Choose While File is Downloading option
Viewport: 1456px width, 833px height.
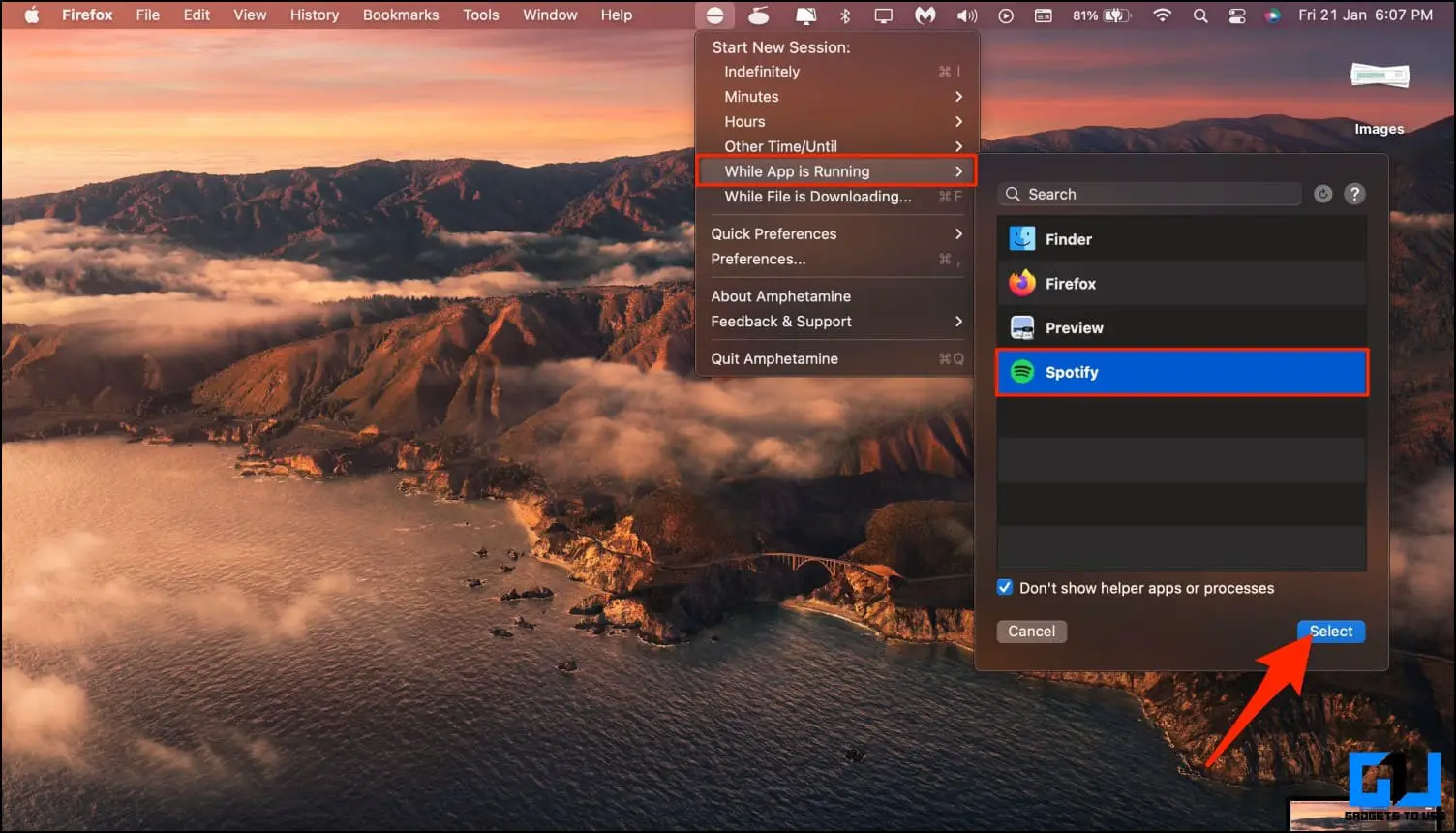837,197
